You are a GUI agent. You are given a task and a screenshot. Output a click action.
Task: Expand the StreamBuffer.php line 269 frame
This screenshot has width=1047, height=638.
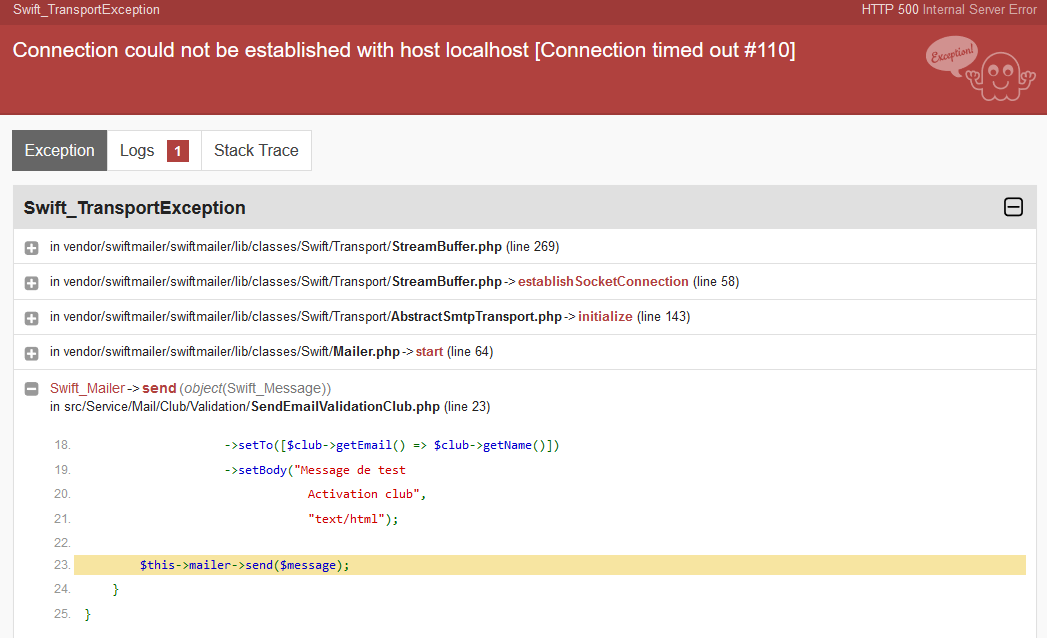[31, 246]
